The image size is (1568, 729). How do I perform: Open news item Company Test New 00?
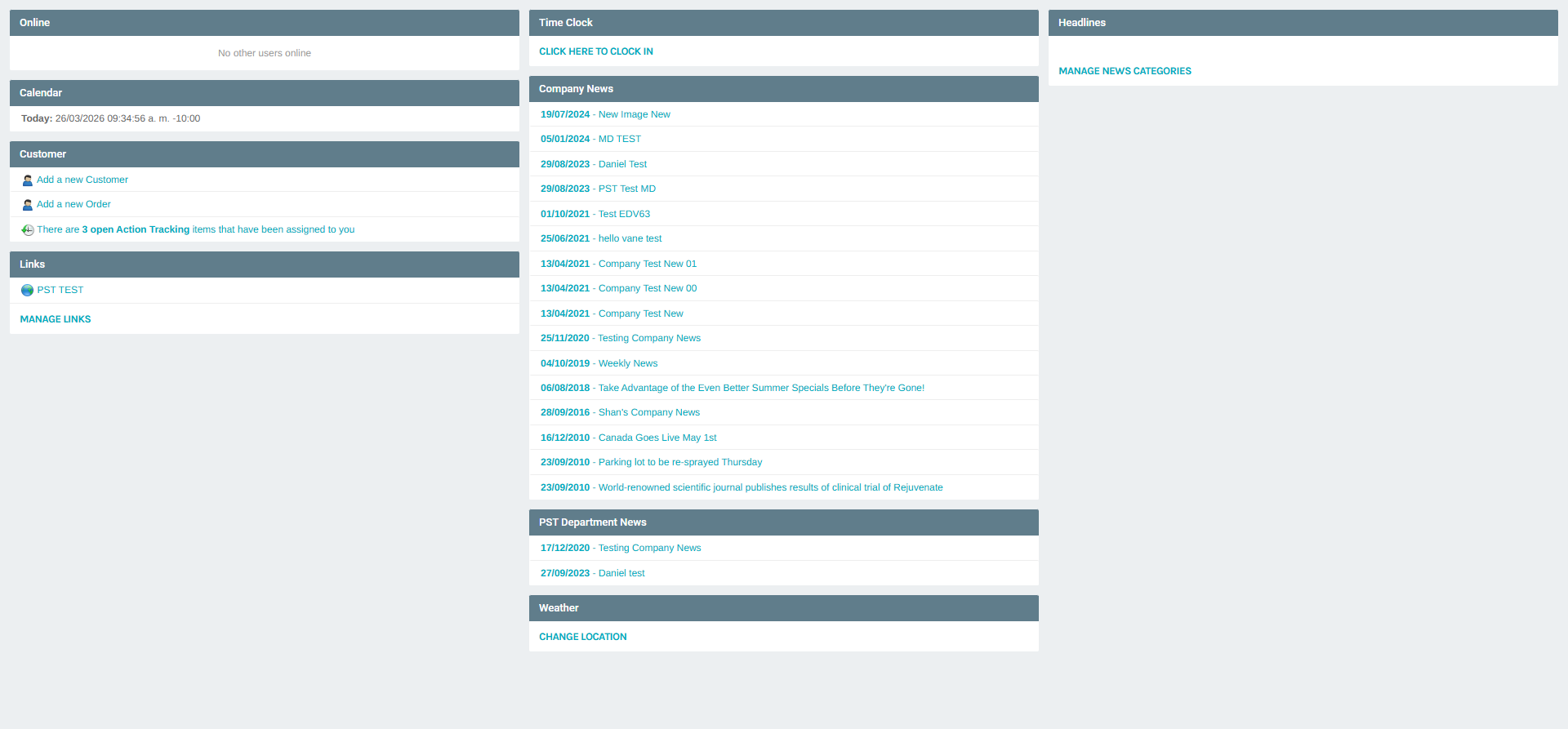pos(618,288)
